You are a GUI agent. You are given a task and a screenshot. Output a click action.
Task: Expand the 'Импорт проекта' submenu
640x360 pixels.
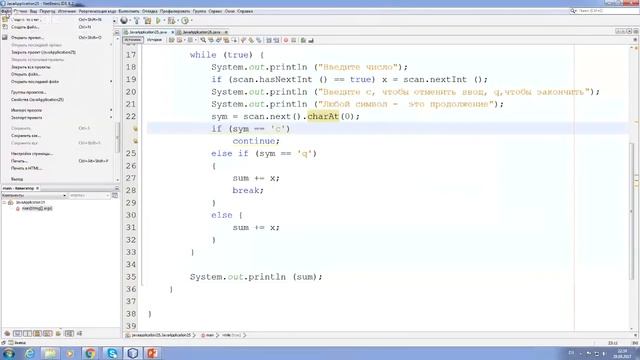point(111,110)
